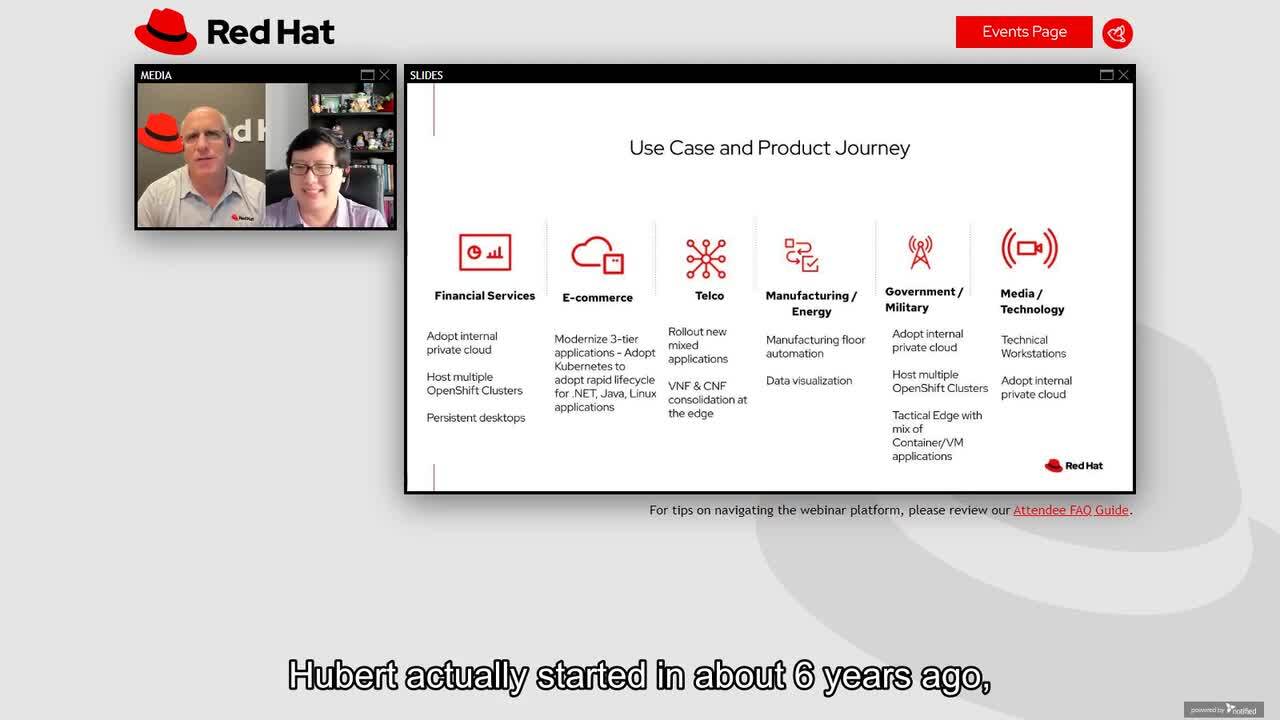The image size is (1280, 720).
Task: Open the Events Page button
Action: pos(1024,32)
